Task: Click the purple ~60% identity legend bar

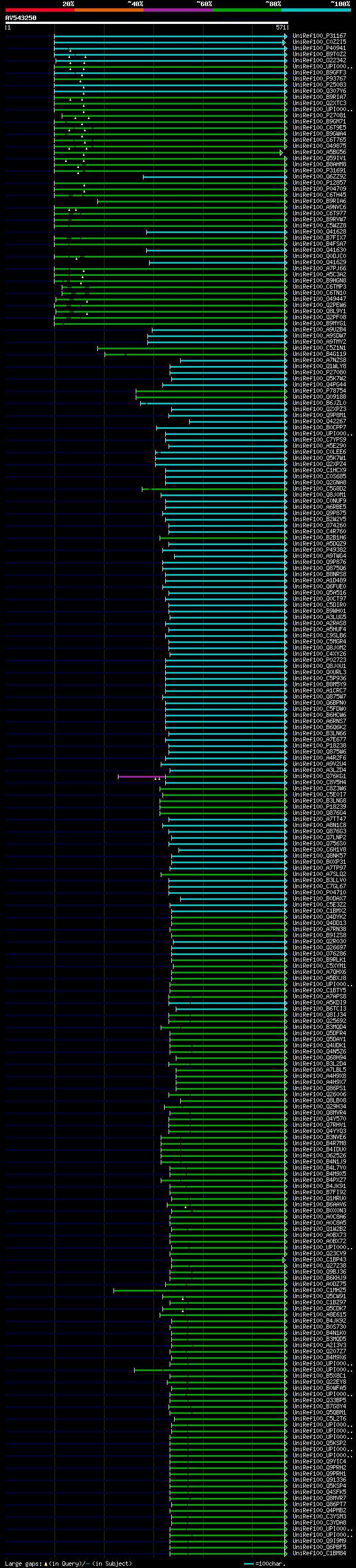Action: (179, 10)
